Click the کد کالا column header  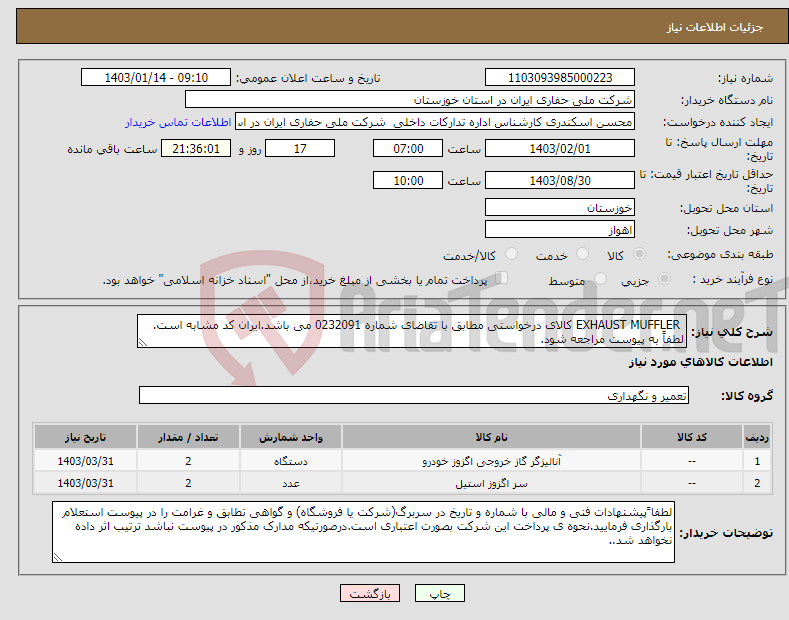[691, 437]
